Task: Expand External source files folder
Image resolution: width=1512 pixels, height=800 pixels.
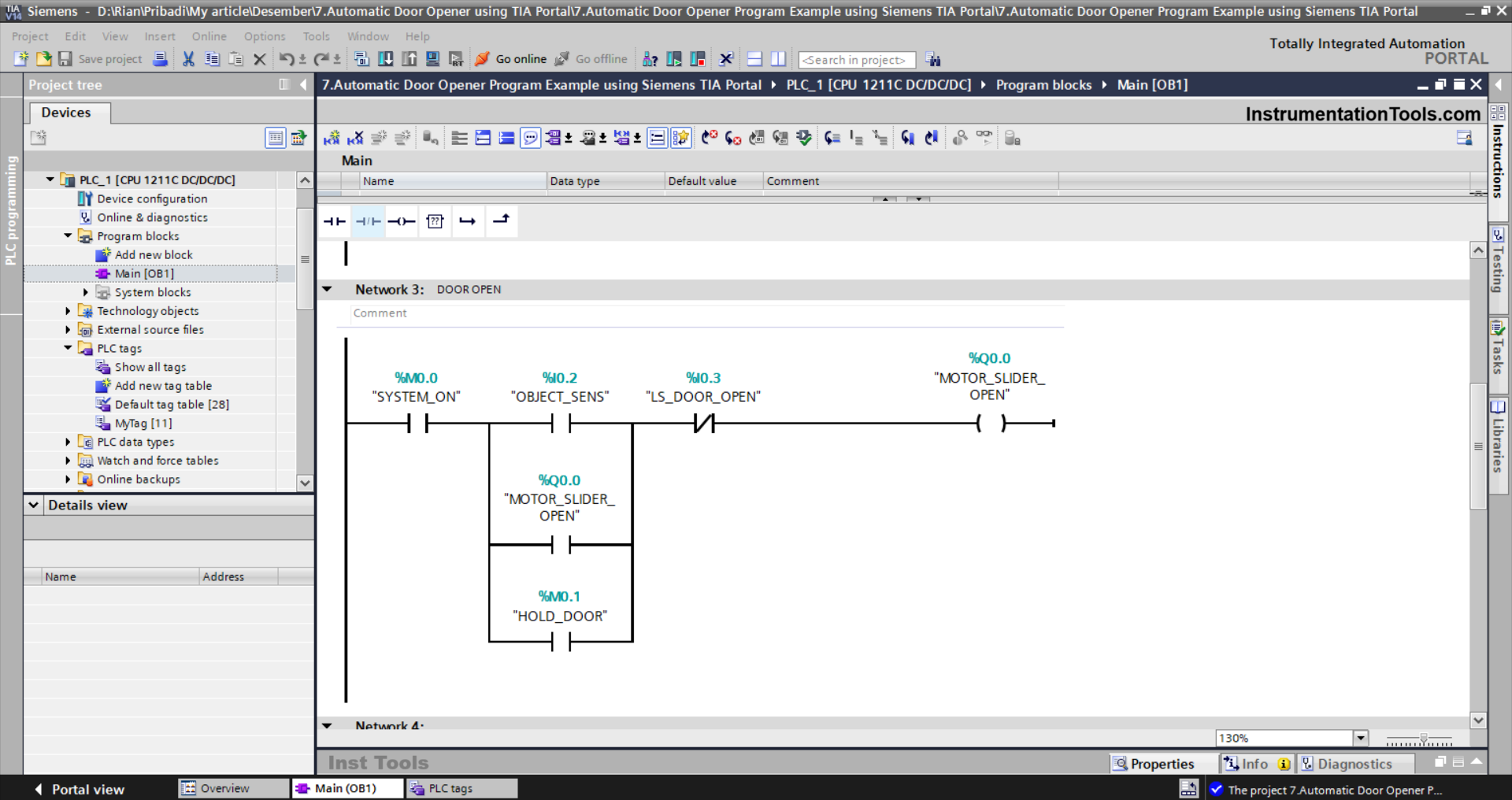Action: point(68,330)
